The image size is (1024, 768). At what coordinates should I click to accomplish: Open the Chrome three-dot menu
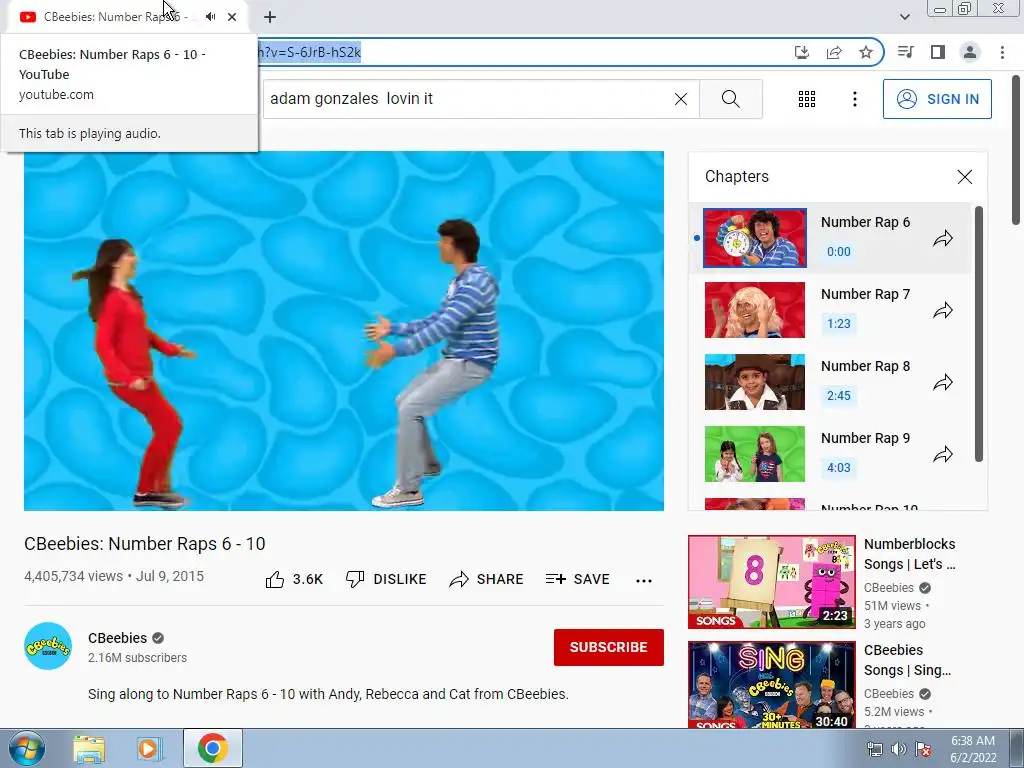pos(1002,52)
